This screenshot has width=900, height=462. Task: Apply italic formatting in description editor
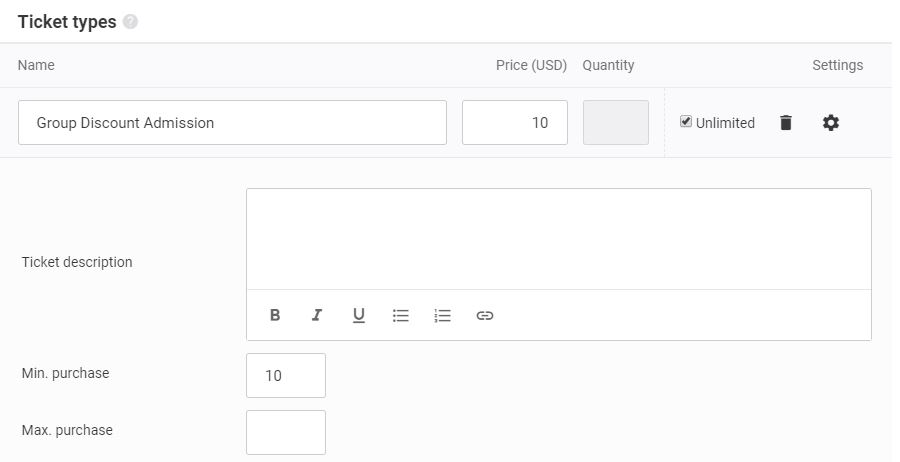(x=316, y=315)
